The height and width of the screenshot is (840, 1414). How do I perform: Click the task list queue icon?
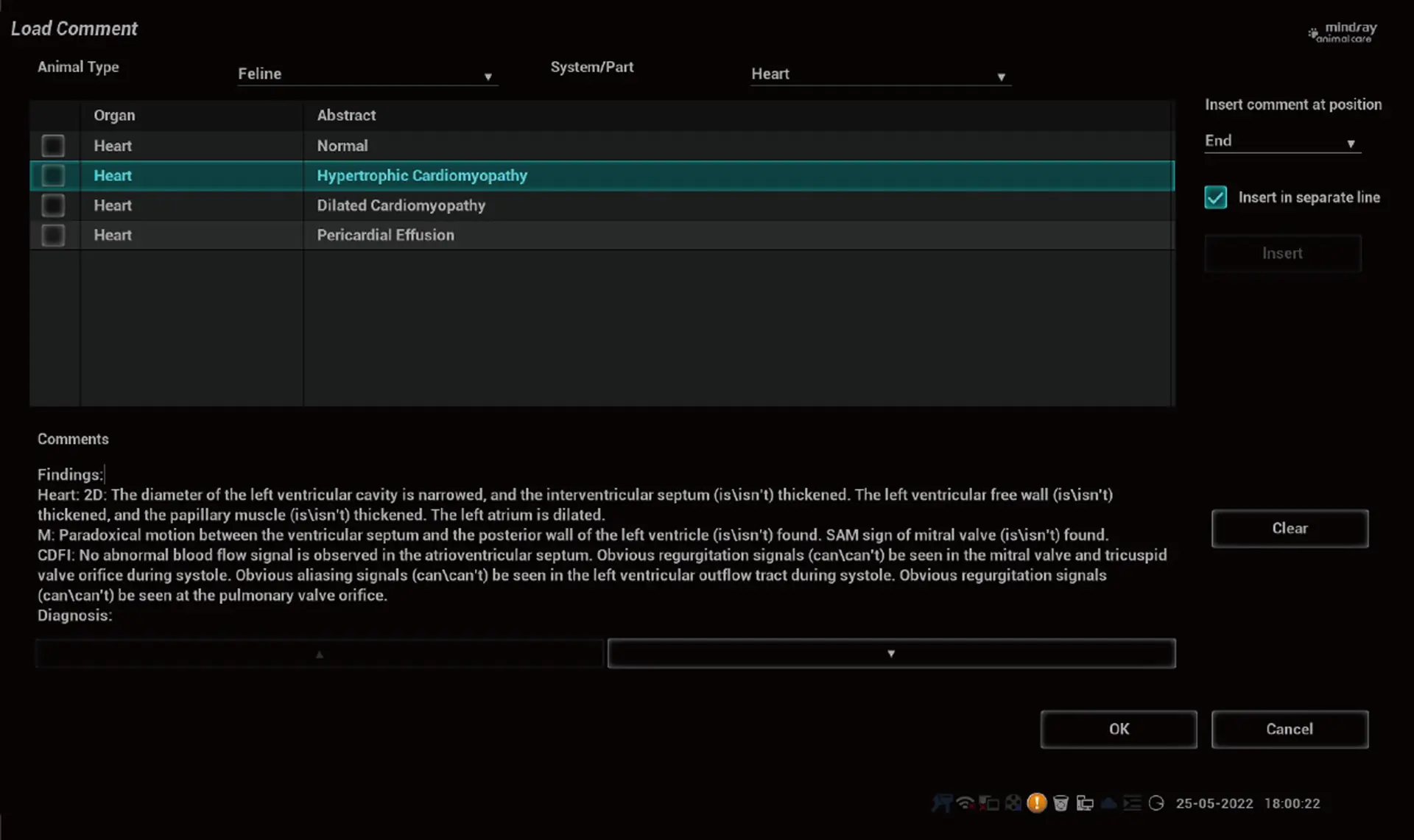(x=1133, y=803)
